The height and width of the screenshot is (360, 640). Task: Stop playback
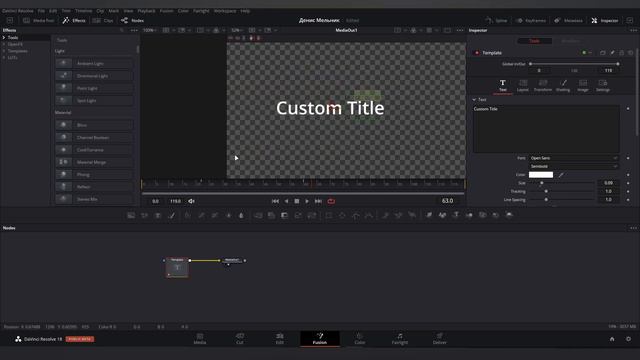tap(297, 201)
